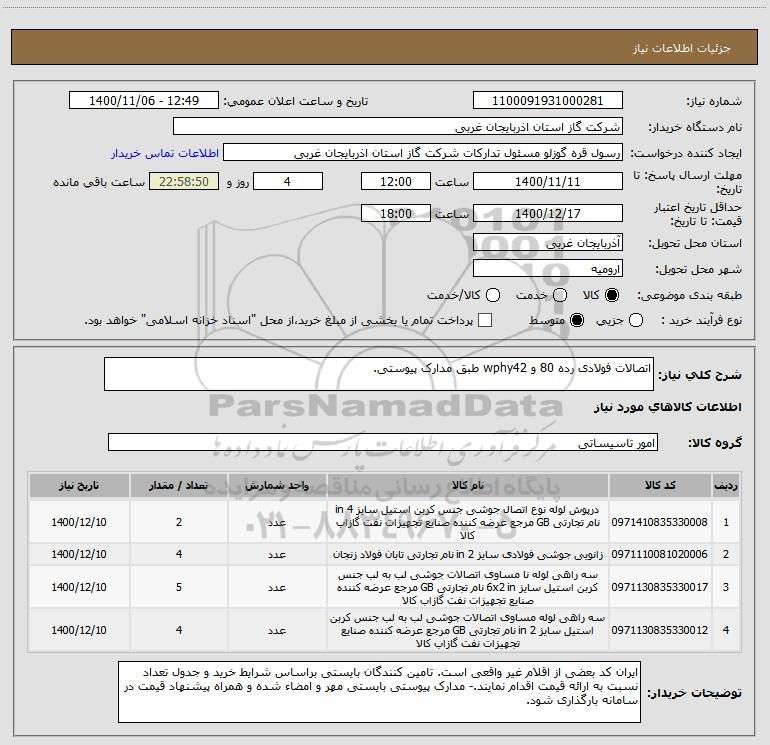Toggle the اسناد خزانه اسلامی payment checkbox
The height and width of the screenshot is (745, 770).
point(485,321)
